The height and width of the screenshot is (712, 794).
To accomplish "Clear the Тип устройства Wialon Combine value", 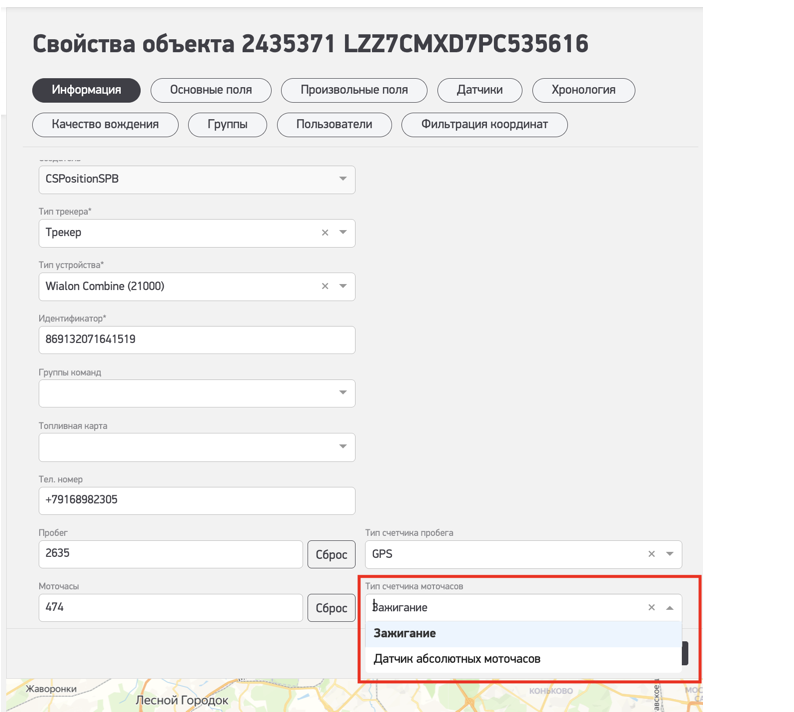I will tap(325, 286).
